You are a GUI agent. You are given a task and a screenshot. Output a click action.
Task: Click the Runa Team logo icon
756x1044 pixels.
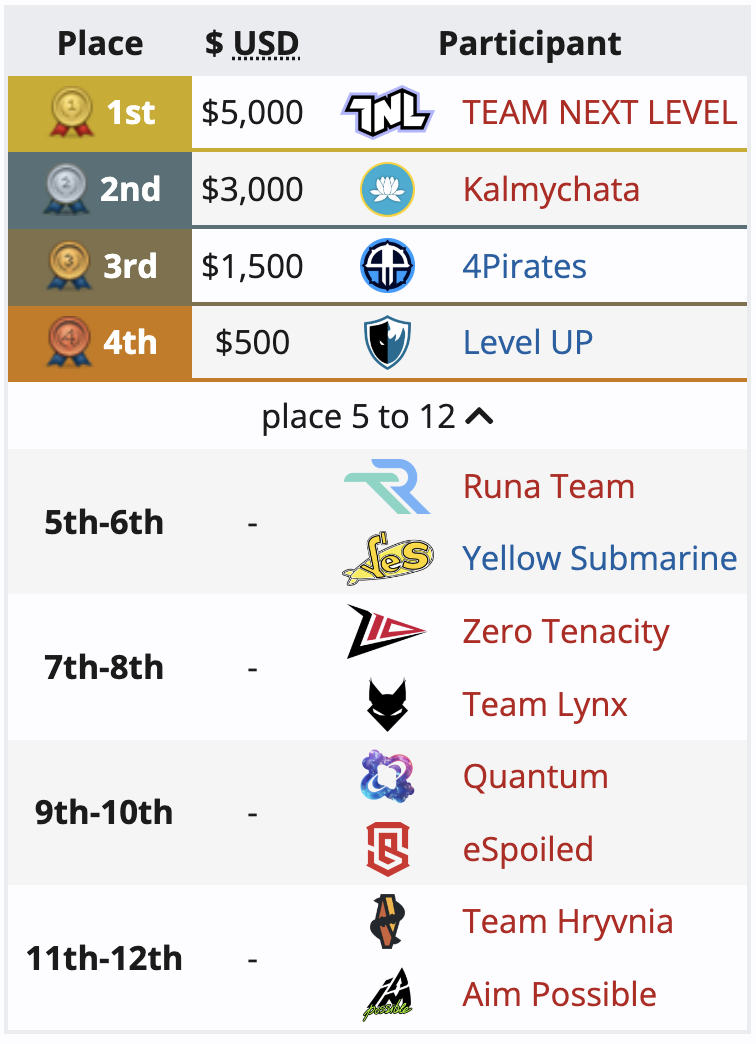387,486
